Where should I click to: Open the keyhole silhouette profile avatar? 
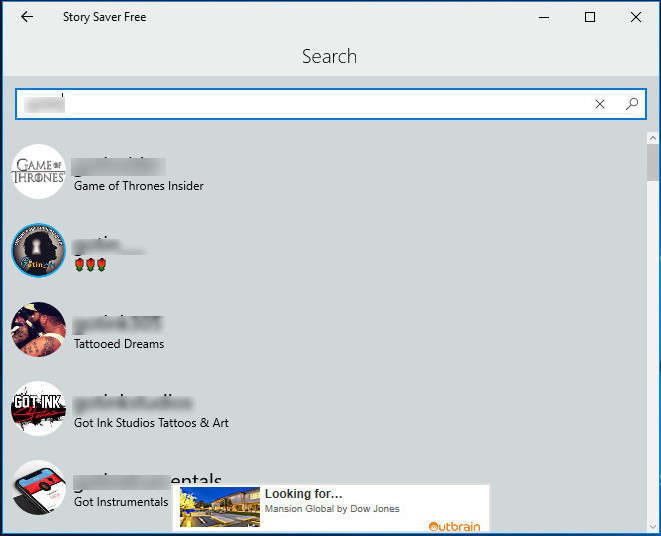tap(38, 250)
